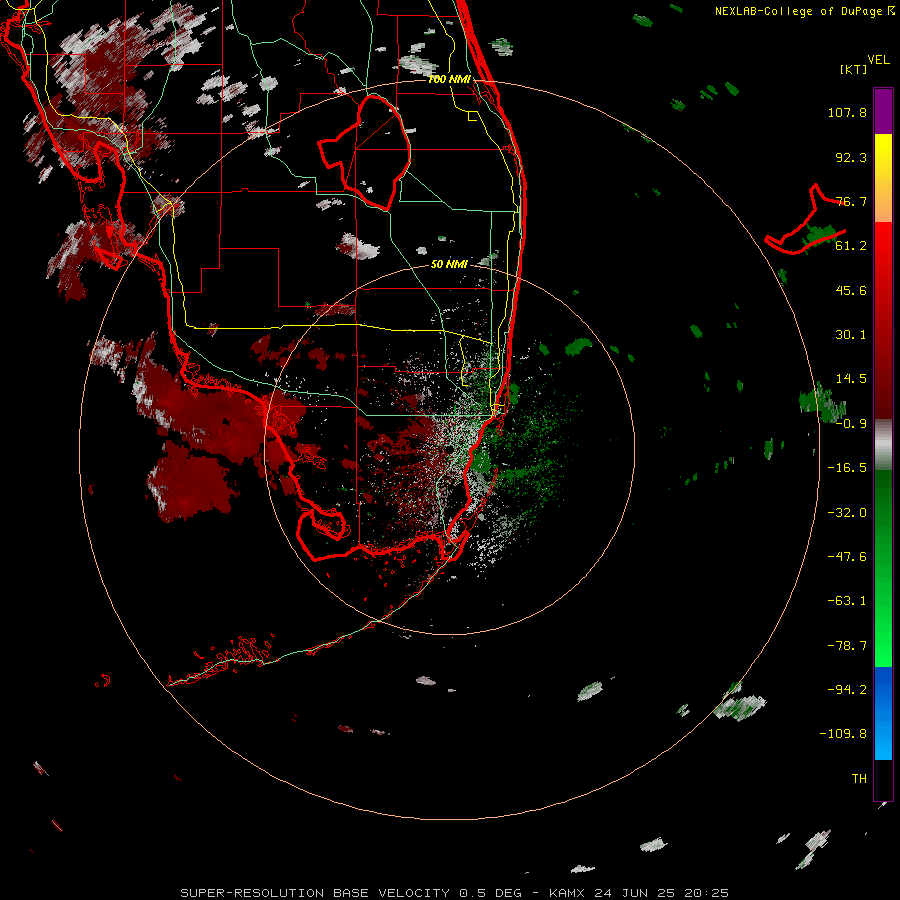Select the 14.5 scale value
900x900 pixels.
pos(851,379)
